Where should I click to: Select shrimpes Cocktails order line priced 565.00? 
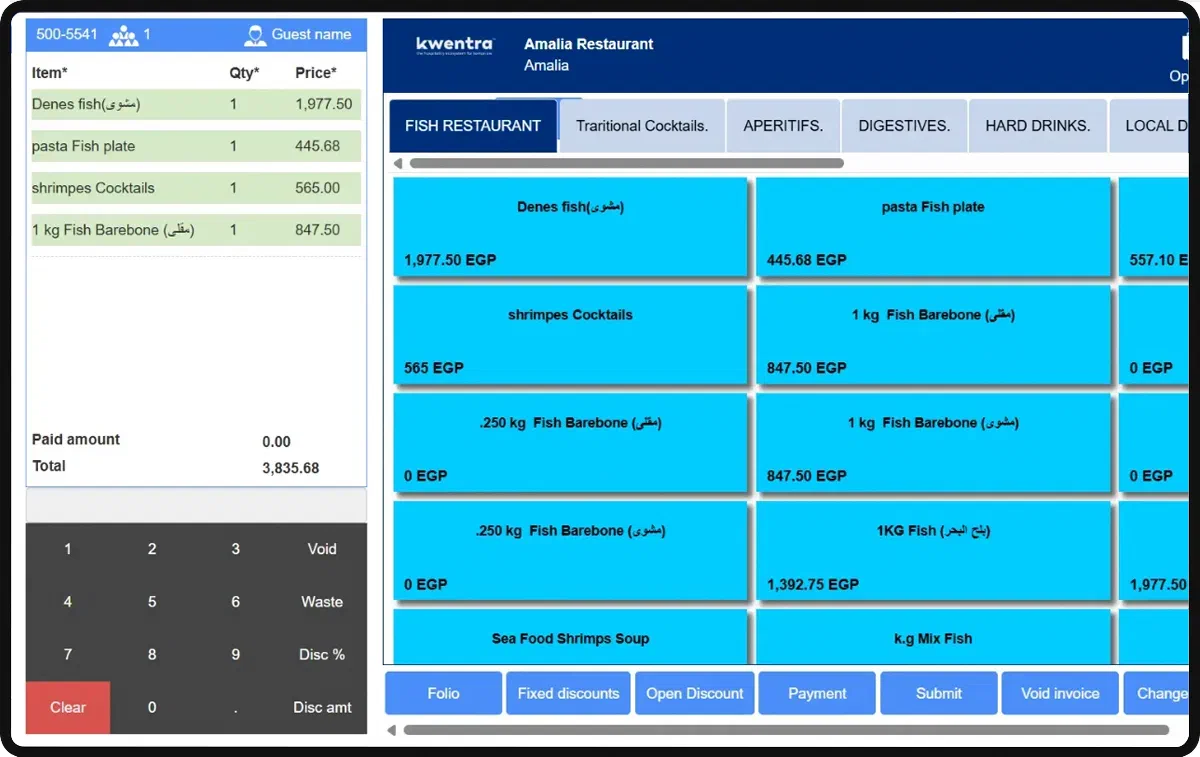[196, 188]
